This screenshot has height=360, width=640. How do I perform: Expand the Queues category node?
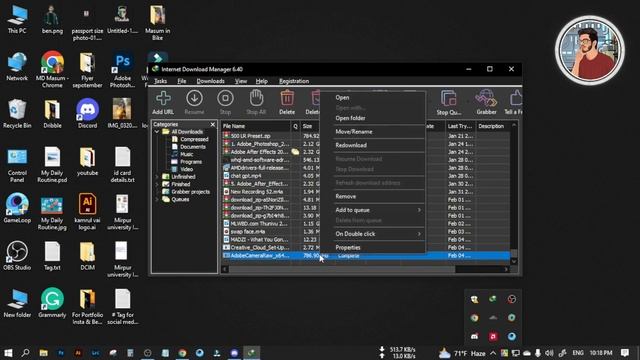click(157, 199)
